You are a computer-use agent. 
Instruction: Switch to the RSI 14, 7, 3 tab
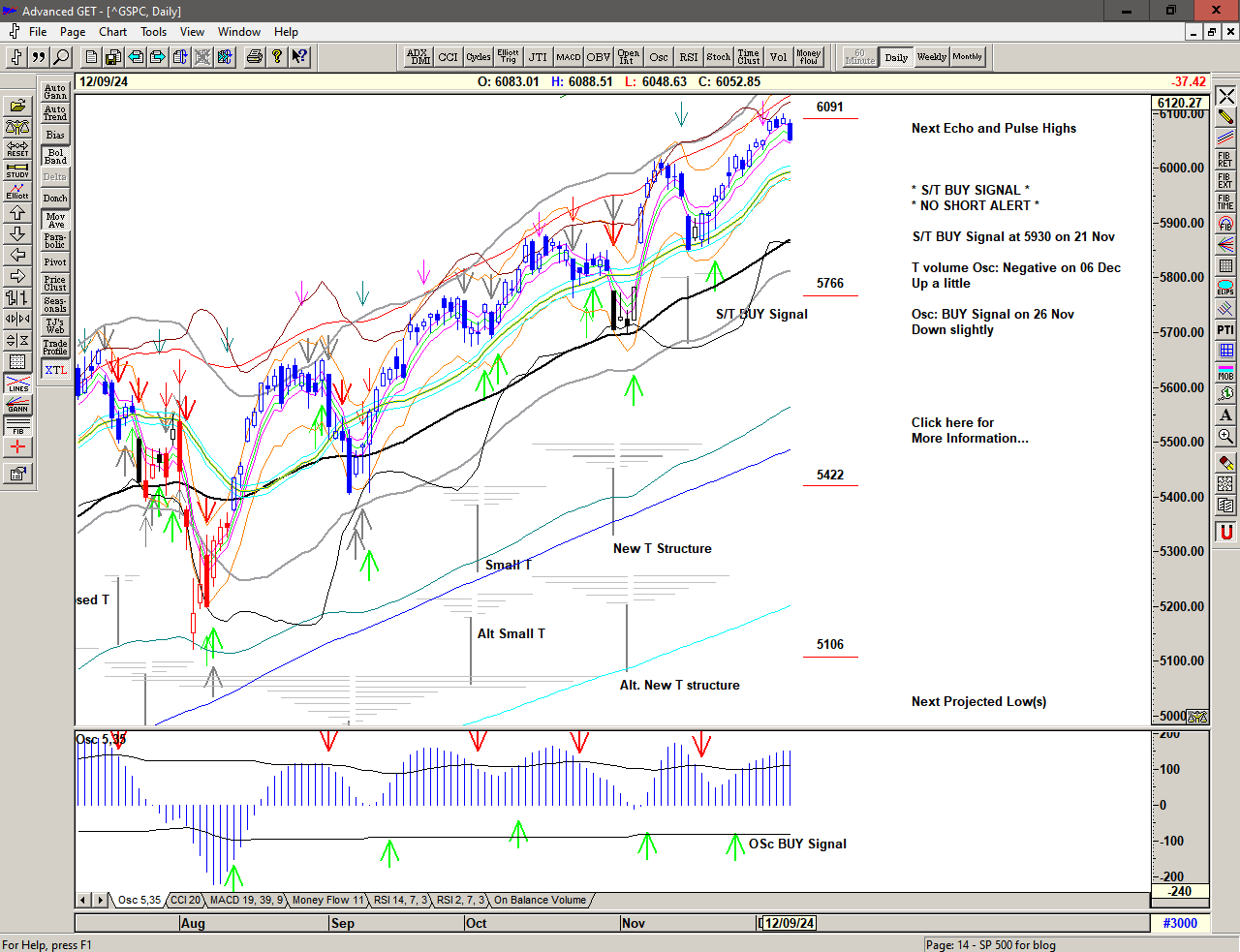click(400, 900)
